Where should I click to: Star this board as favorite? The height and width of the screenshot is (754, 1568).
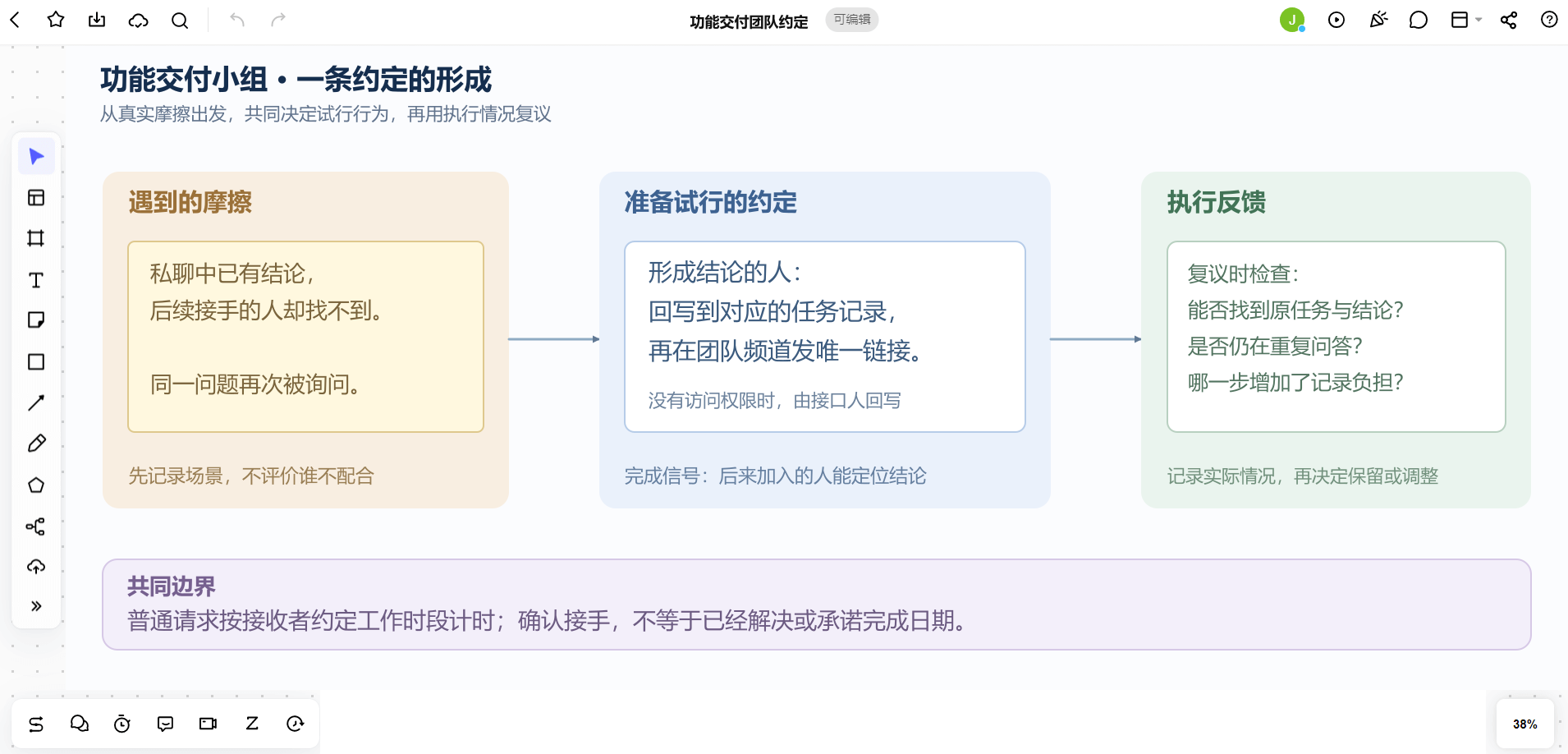point(56,20)
